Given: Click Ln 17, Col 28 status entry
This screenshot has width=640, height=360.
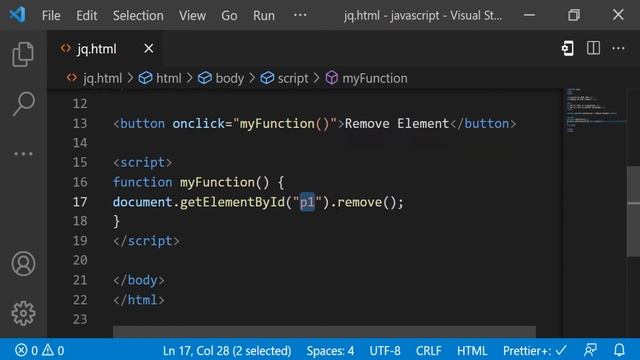Looking at the screenshot, I should (227, 350).
